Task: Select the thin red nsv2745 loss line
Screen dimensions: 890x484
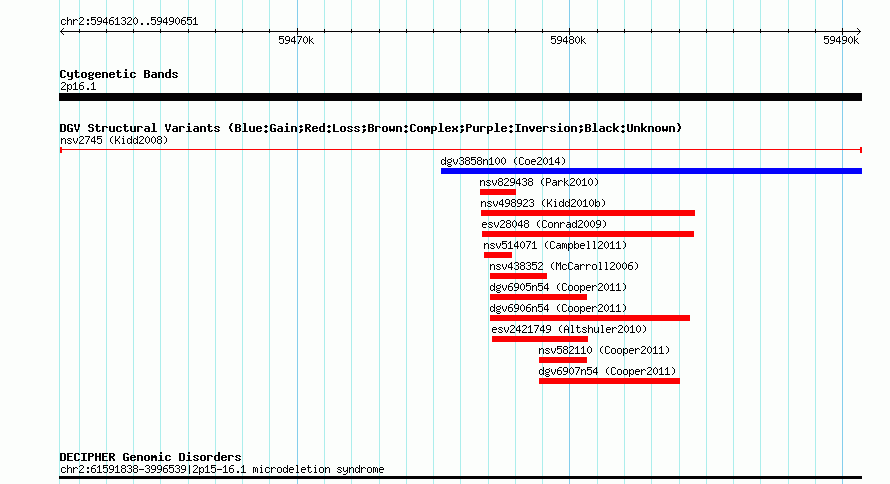Action: (460, 150)
